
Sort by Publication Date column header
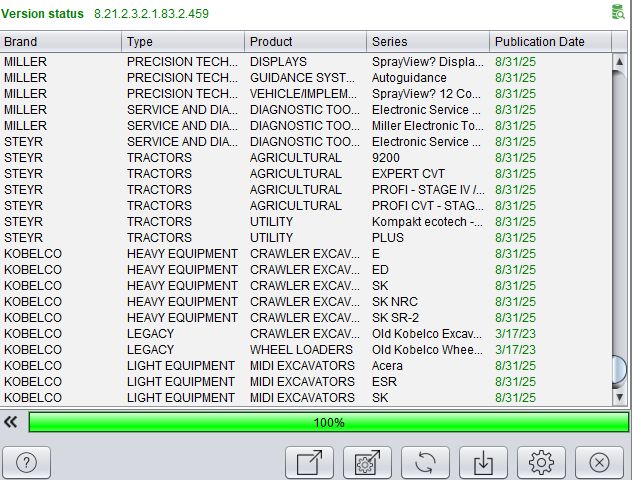point(550,42)
